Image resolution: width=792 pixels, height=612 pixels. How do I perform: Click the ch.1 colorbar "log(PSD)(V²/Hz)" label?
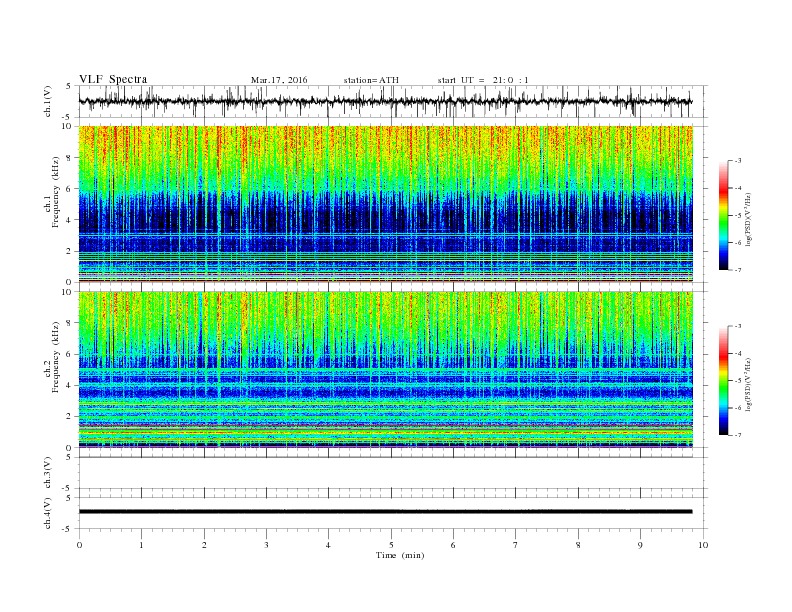748,220
